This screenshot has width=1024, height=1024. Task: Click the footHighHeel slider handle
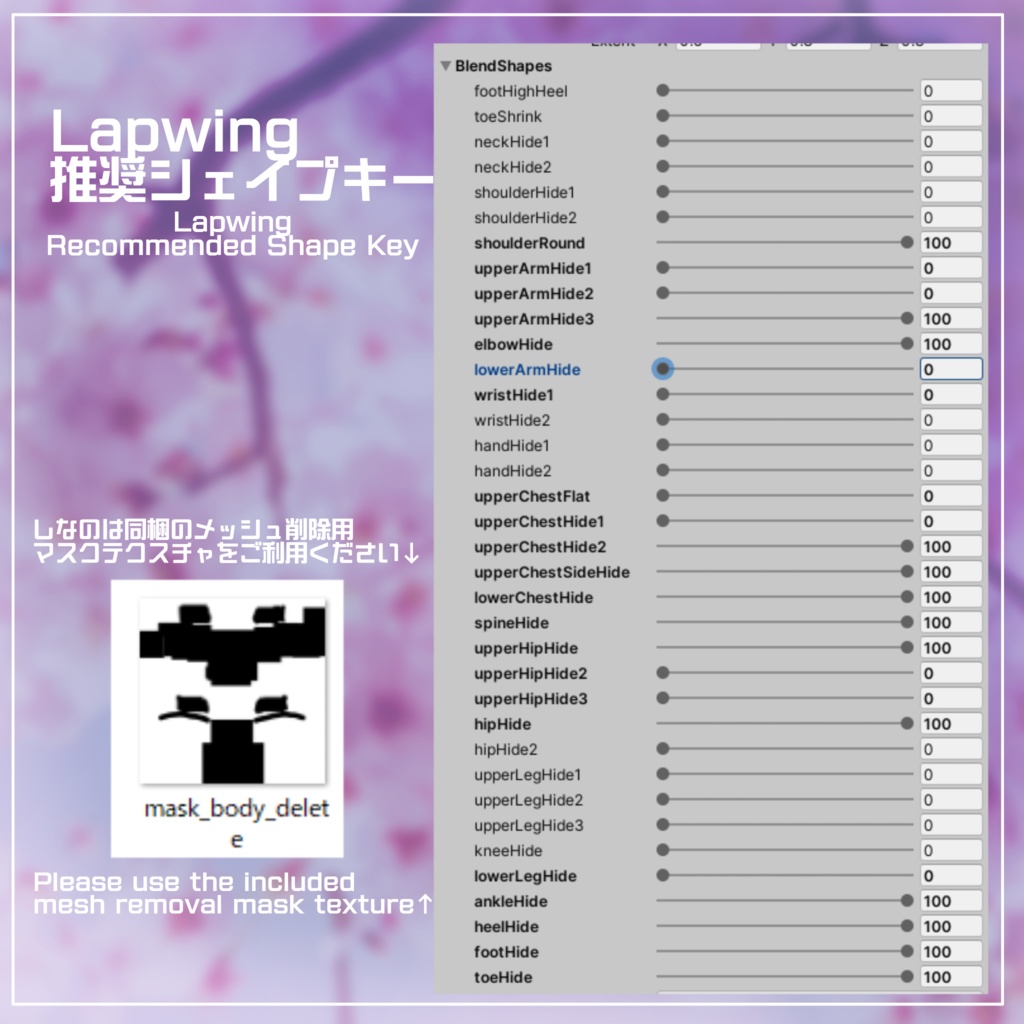pos(661,91)
